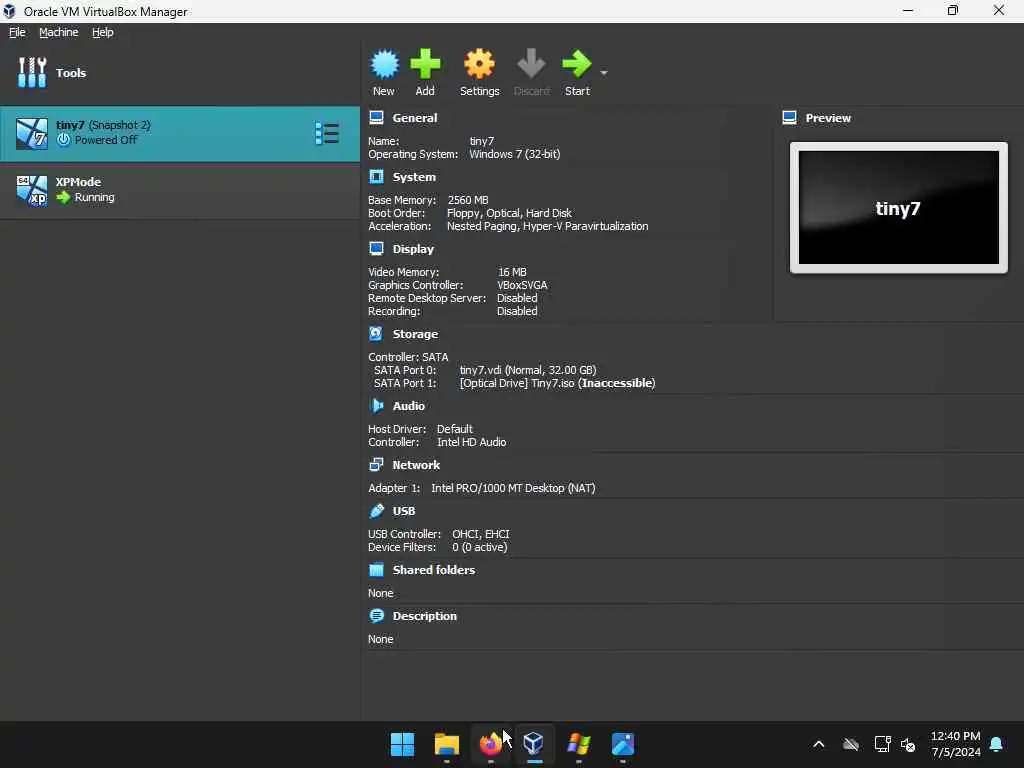
Task: Click the VirtualBox title bar logo icon
Action: coord(9,11)
